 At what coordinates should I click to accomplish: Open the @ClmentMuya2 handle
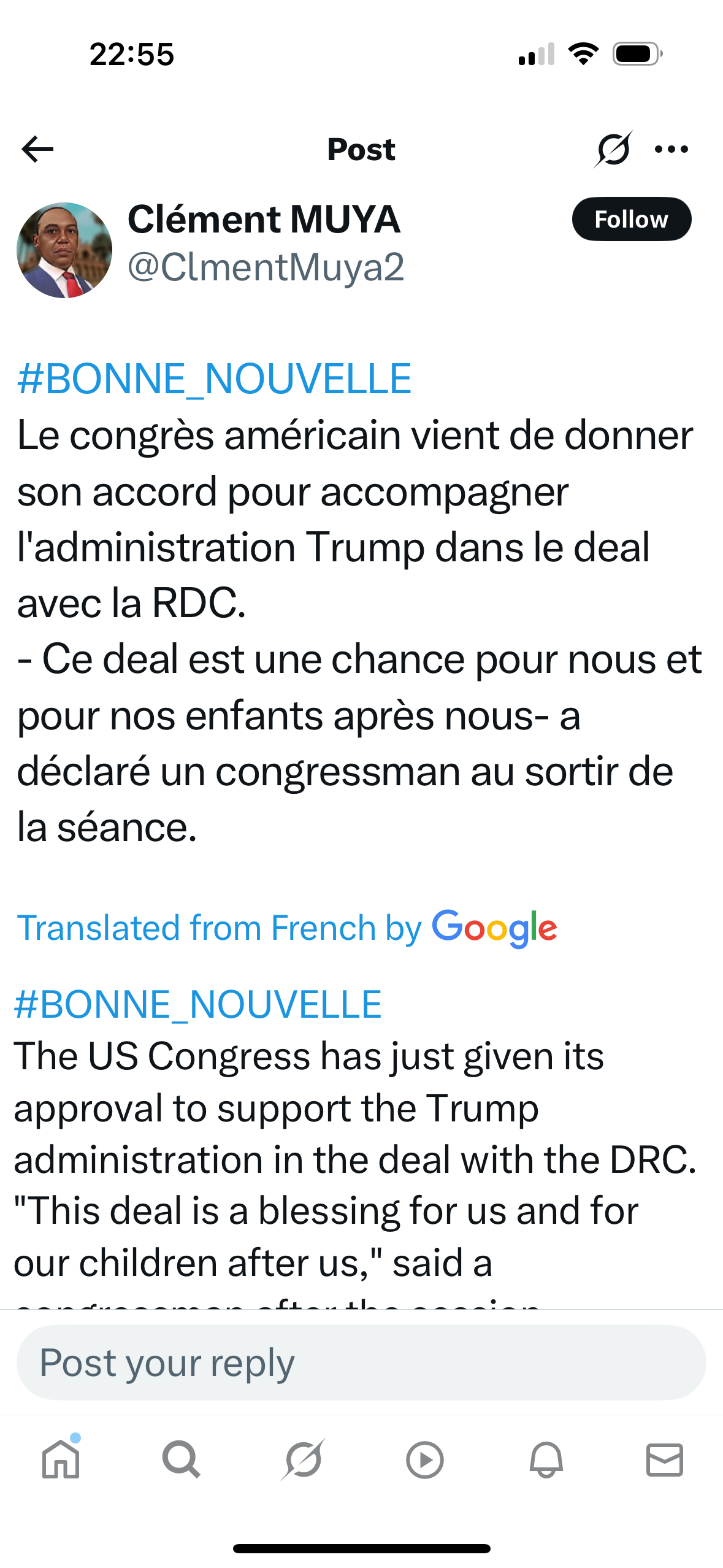(266, 267)
